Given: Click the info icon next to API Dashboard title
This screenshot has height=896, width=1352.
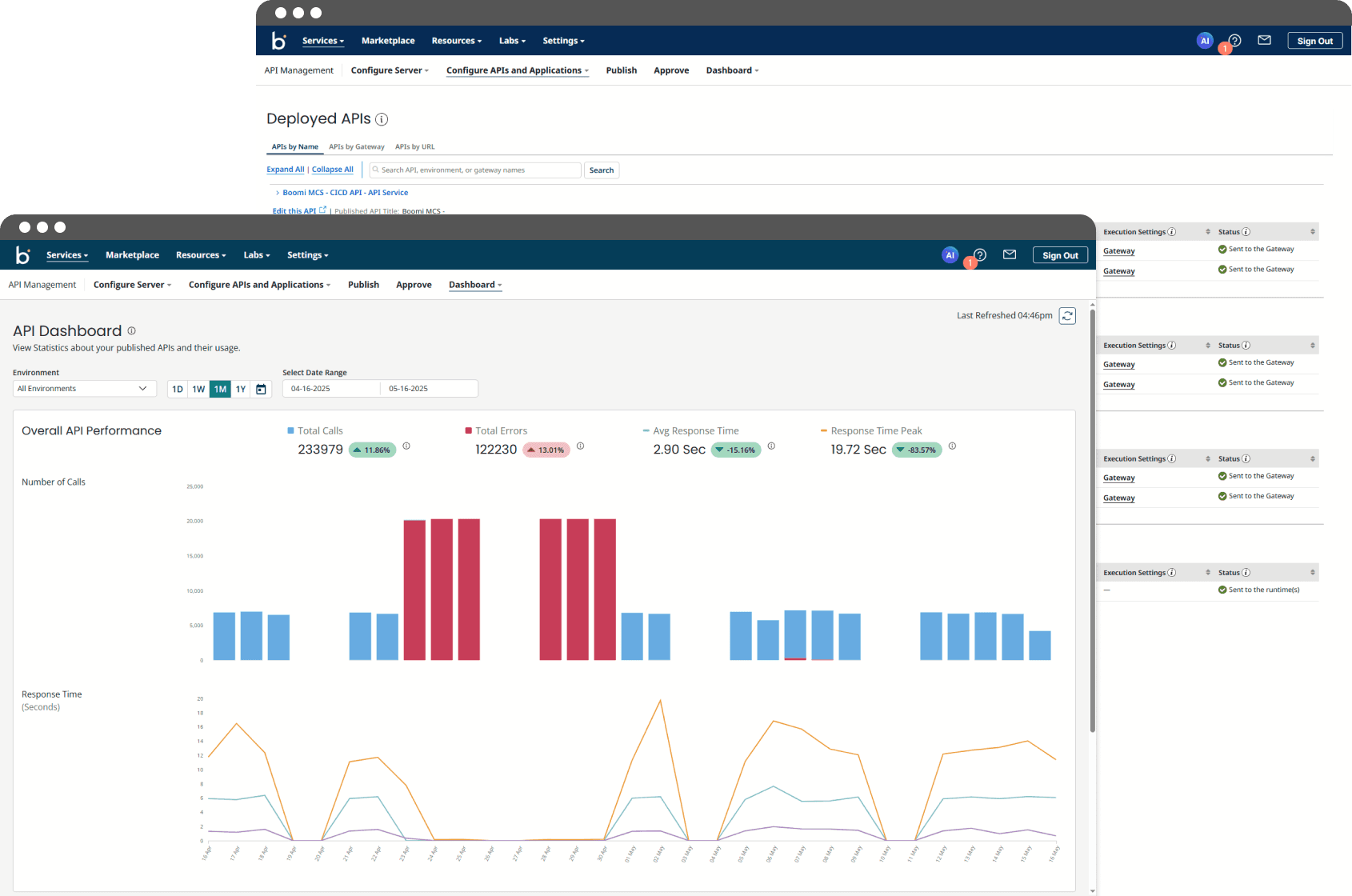Looking at the screenshot, I should tap(132, 331).
